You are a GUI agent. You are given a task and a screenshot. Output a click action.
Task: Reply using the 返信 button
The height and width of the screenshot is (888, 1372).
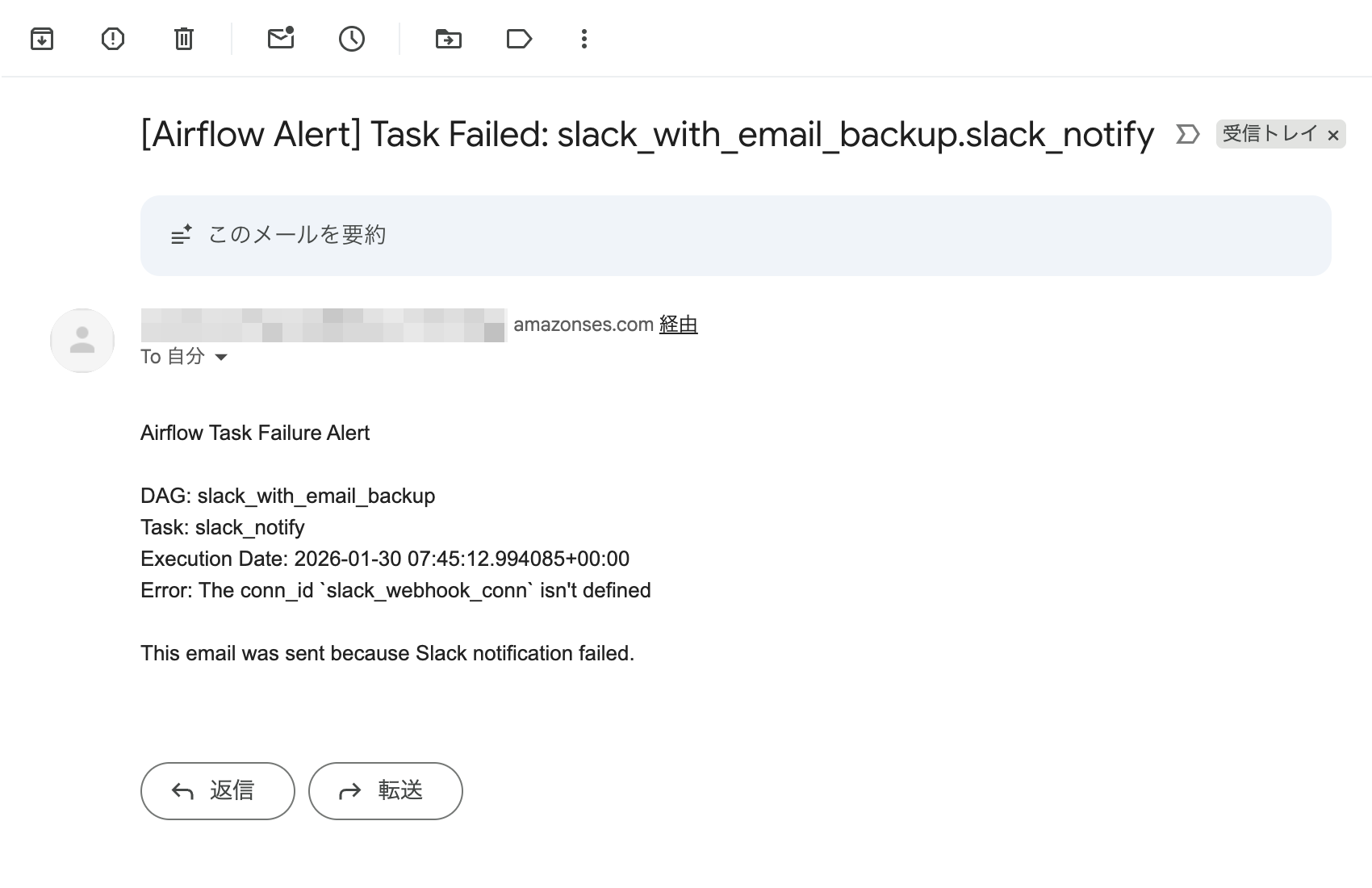tap(217, 791)
